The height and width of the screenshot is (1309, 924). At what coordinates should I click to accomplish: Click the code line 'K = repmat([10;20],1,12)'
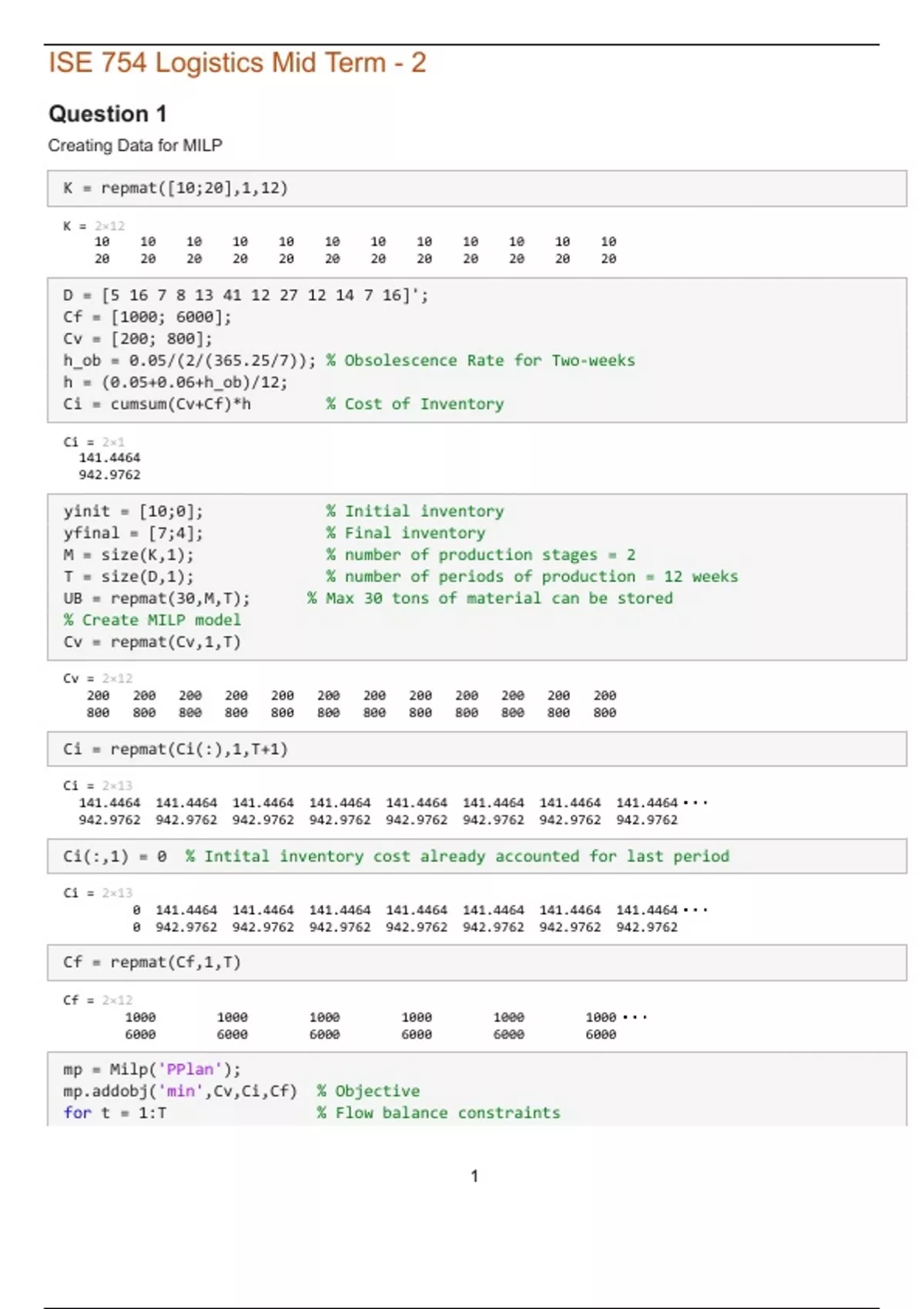[x=176, y=188]
